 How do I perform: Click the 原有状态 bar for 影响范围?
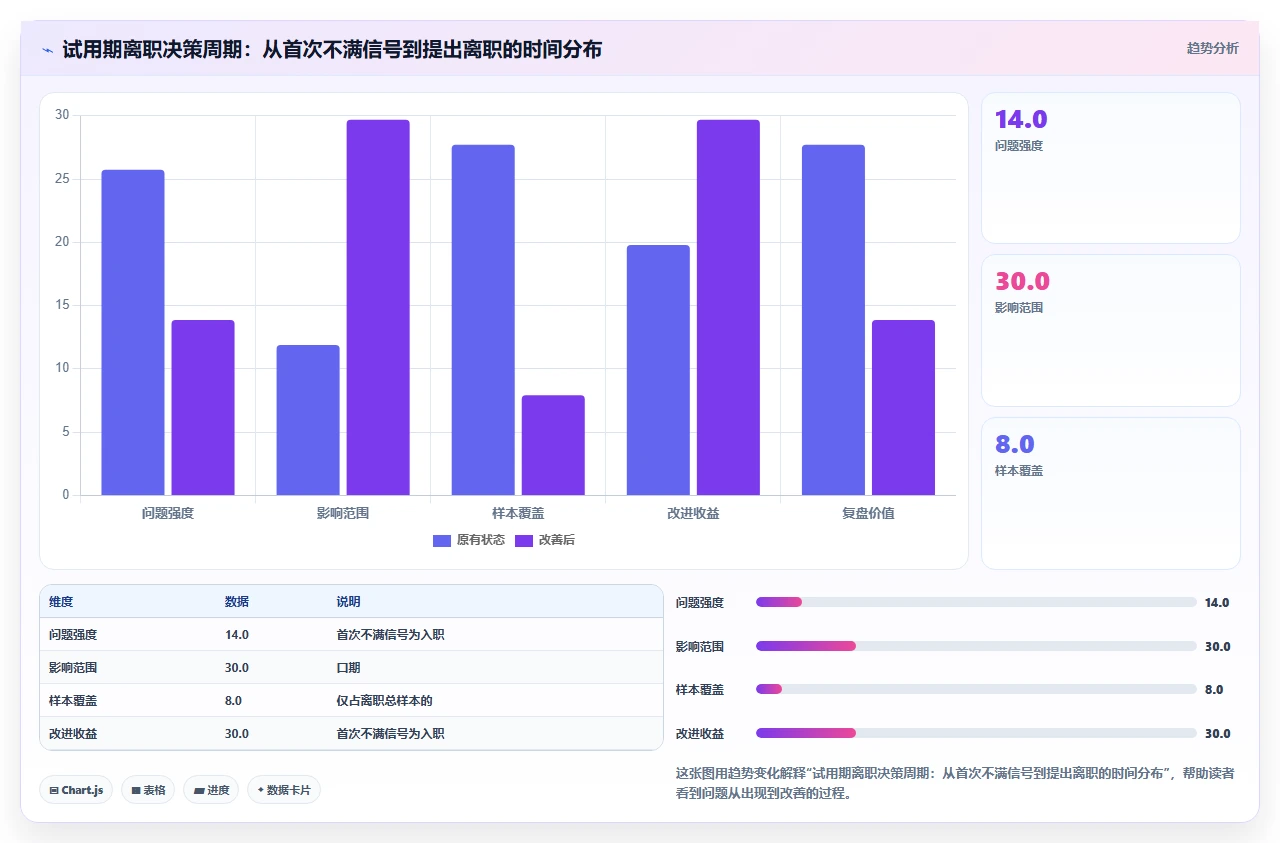click(308, 420)
